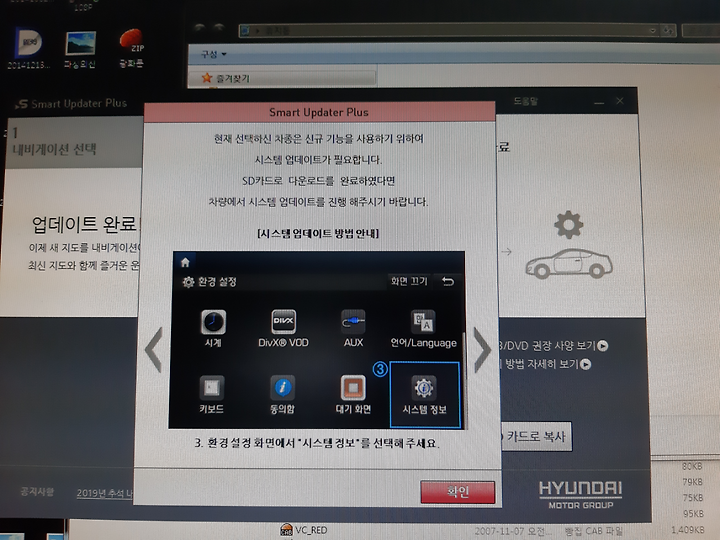Click the 화면 끄기 button in the guide image
Image resolution: width=720 pixels, height=540 pixels.
[409, 281]
